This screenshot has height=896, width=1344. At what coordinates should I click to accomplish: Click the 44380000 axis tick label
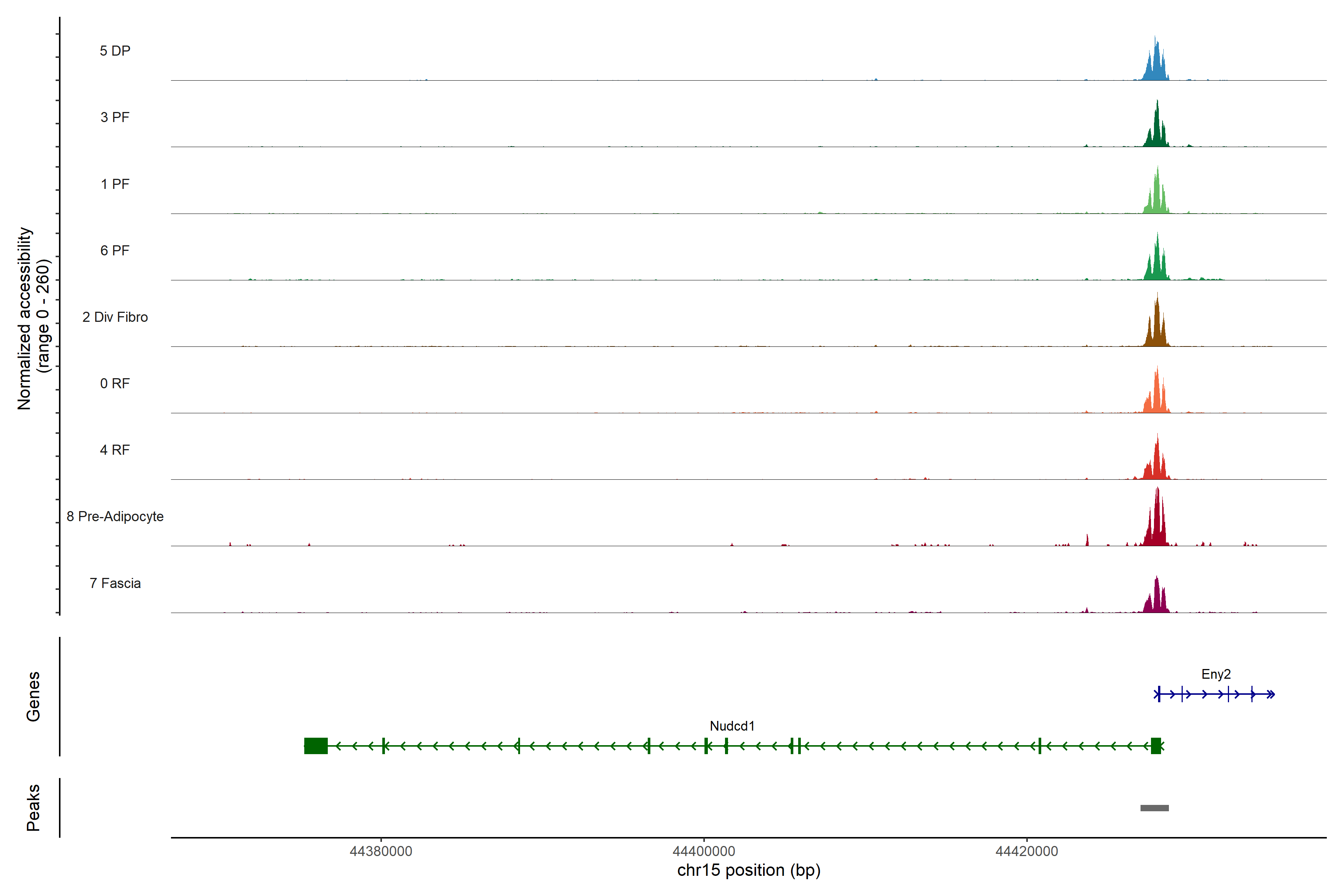(x=380, y=852)
